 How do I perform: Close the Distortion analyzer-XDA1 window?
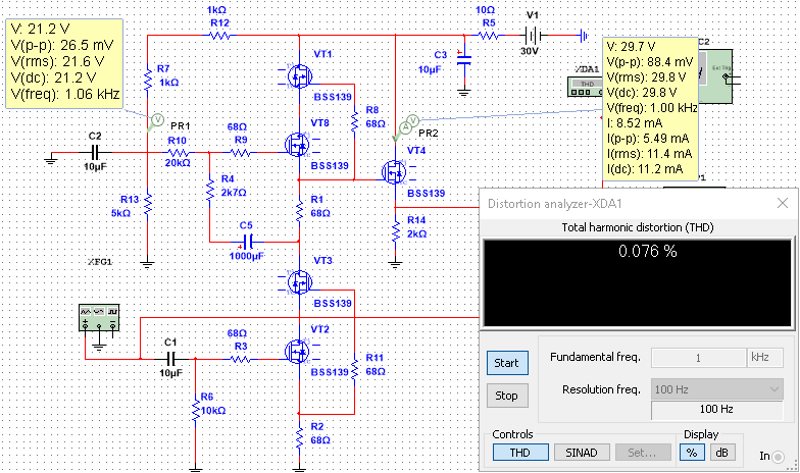pyautogui.click(x=780, y=203)
